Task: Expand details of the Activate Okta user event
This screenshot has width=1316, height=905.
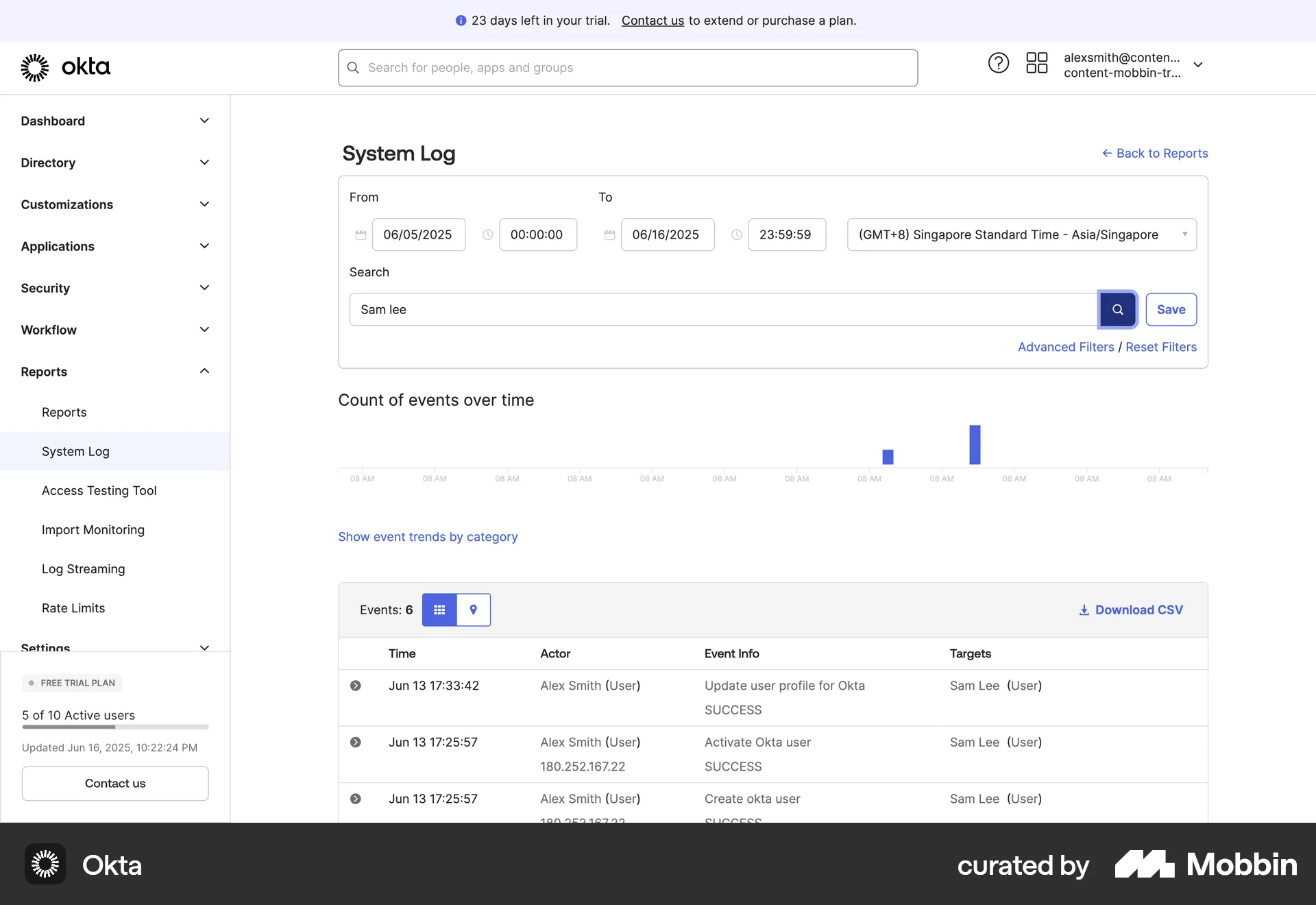Action: click(355, 742)
